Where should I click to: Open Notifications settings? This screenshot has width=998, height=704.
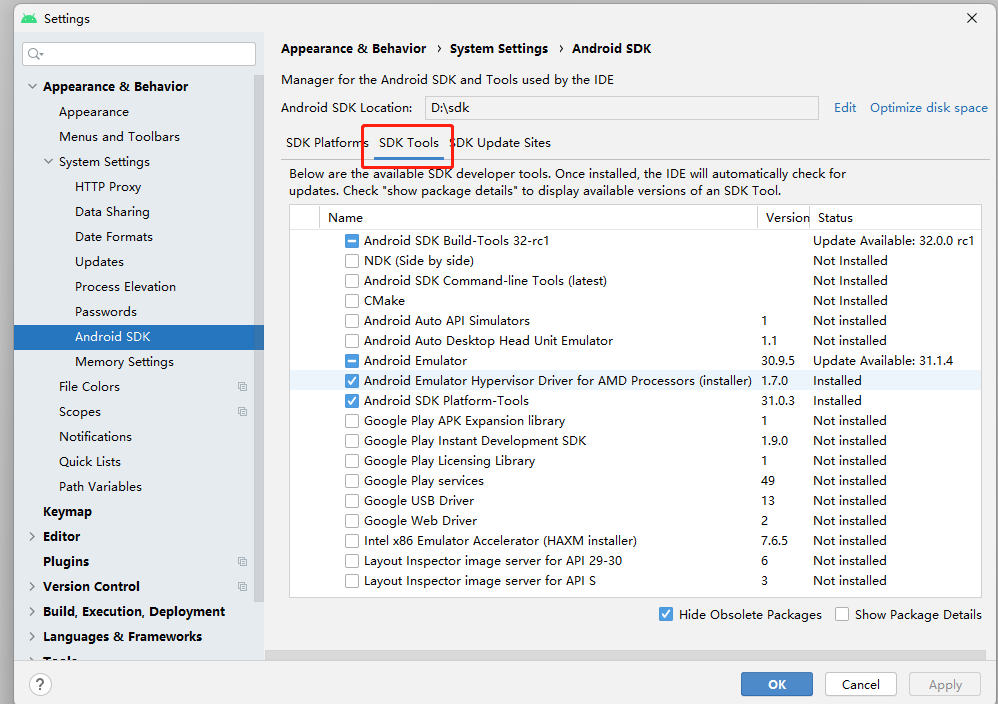95,437
